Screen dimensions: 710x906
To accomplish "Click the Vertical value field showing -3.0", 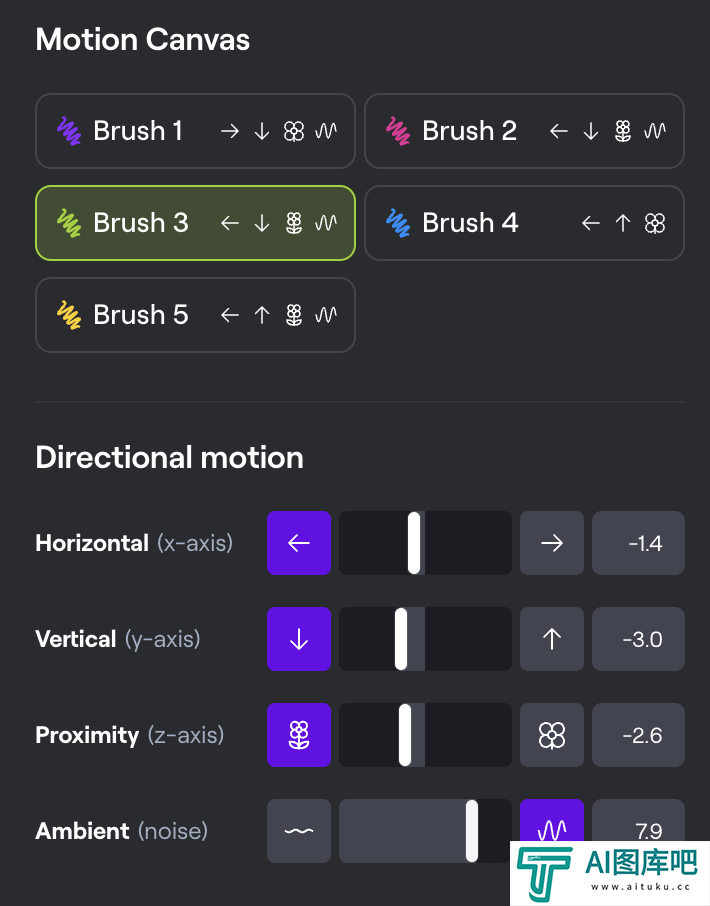I will [638, 638].
